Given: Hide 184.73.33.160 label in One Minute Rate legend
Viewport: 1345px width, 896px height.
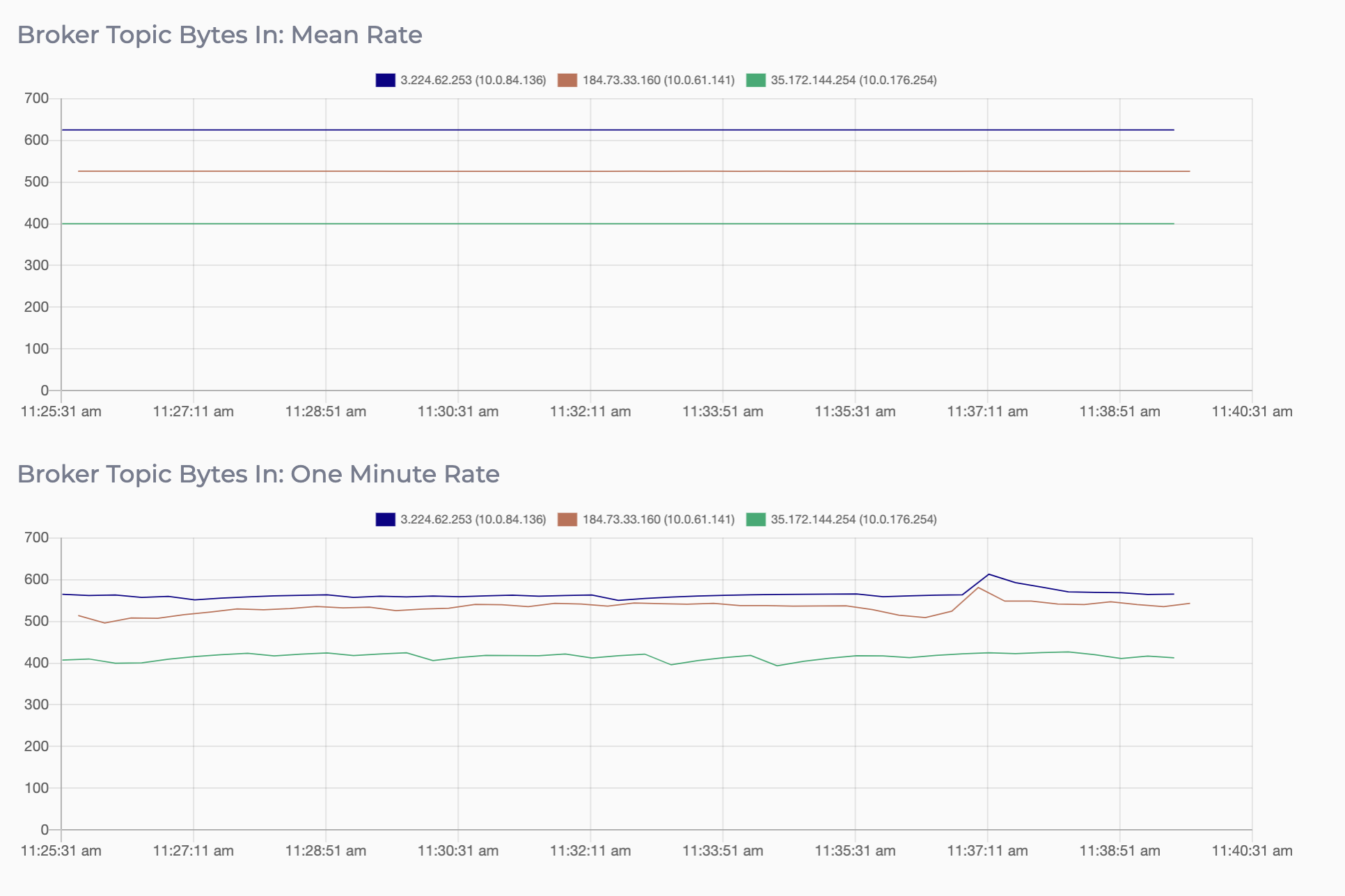Looking at the screenshot, I should click(x=658, y=519).
